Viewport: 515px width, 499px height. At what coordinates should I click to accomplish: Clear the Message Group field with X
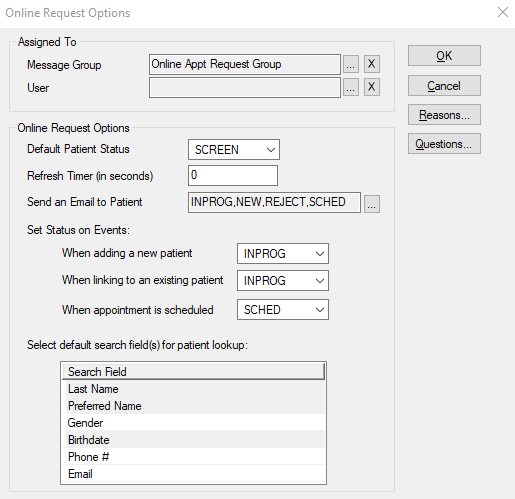coord(372,64)
